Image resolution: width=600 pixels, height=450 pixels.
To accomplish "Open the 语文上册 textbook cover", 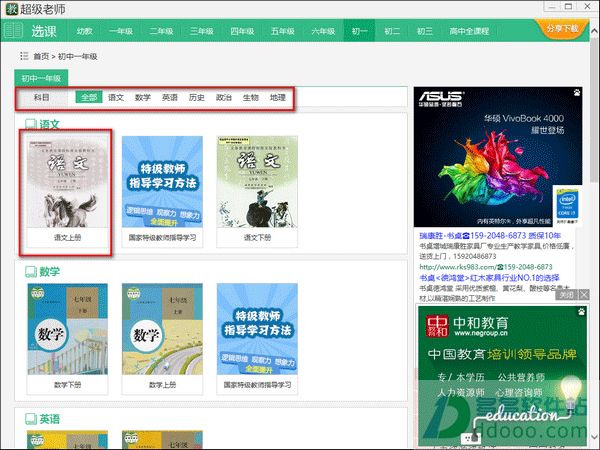I will tap(67, 182).
